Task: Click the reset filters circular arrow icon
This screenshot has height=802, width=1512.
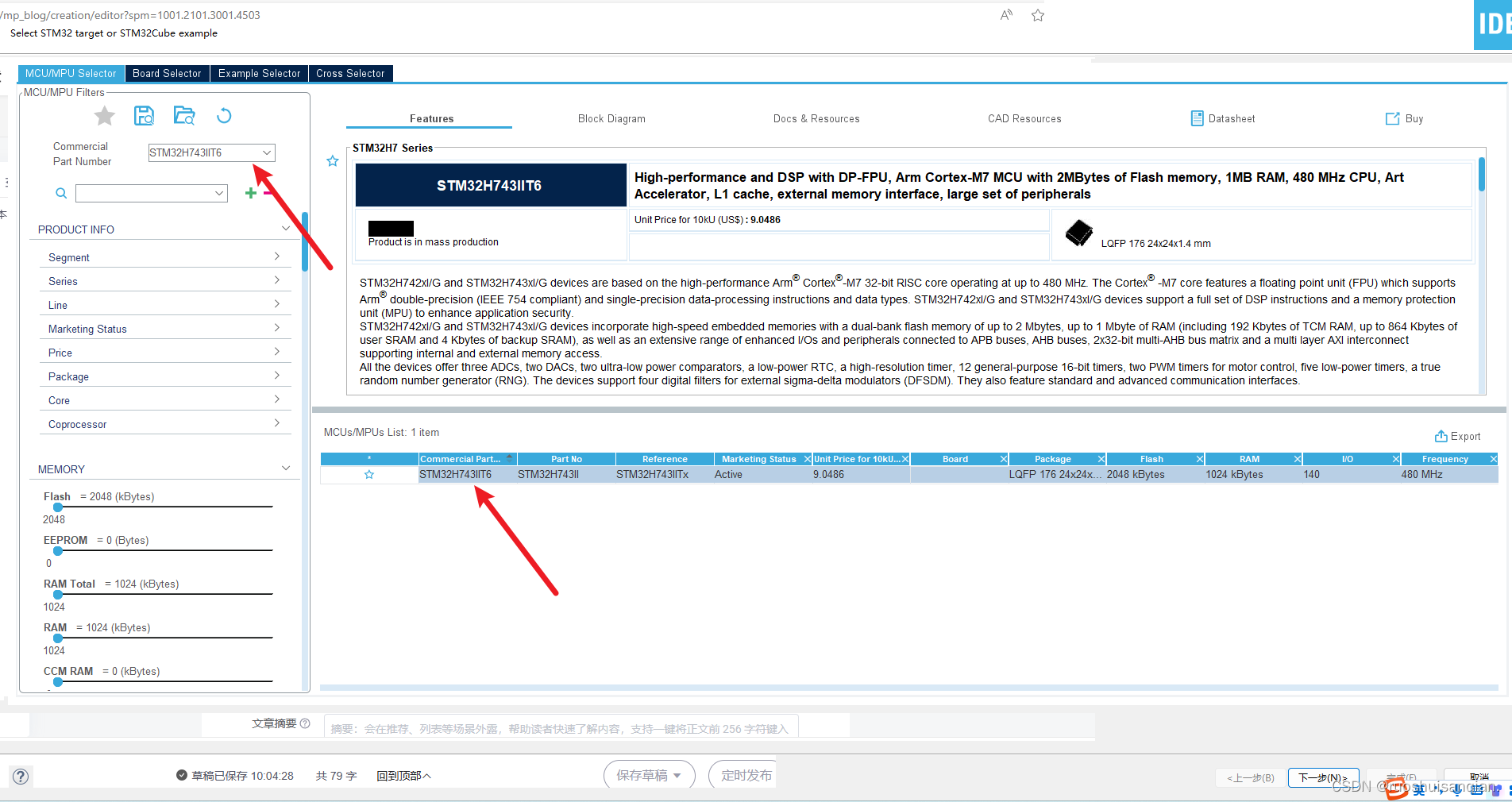Action: tap(224, 116)
